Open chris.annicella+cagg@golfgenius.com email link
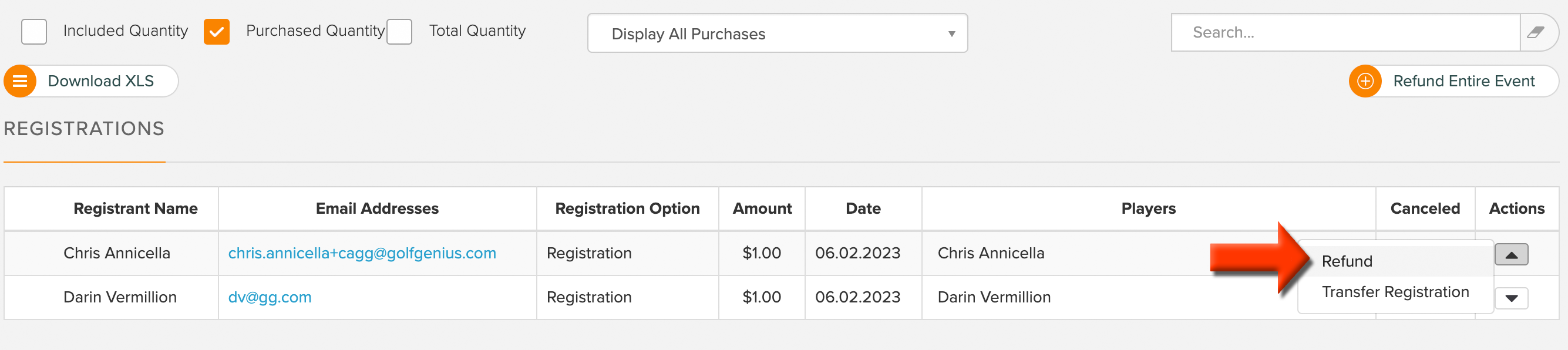1568x350 pixels. coord(362,253)
